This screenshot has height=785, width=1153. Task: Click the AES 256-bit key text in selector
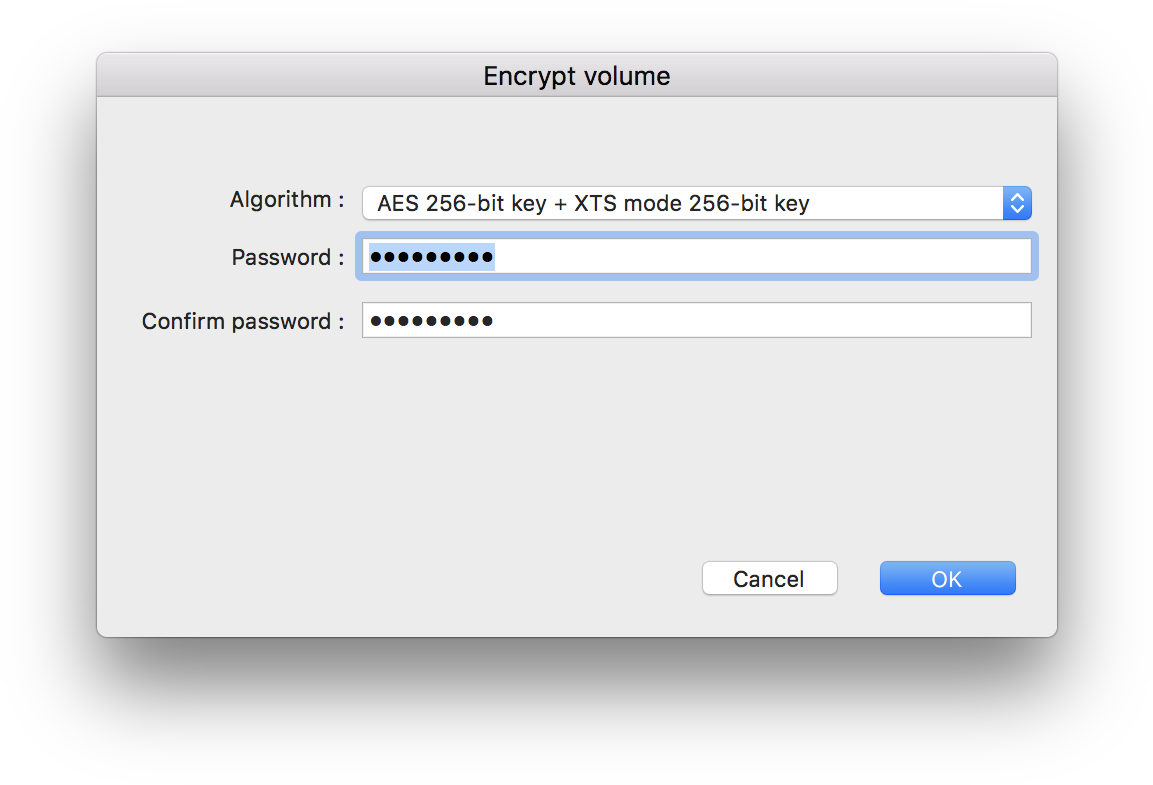[462, 203]
